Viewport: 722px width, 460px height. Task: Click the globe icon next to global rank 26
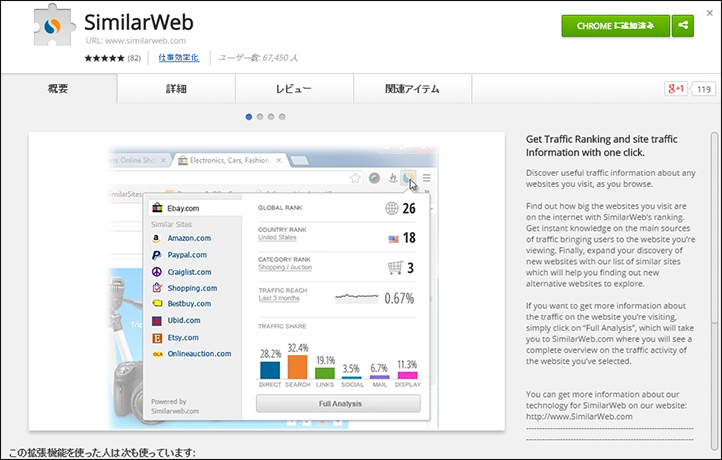[391, 209]
